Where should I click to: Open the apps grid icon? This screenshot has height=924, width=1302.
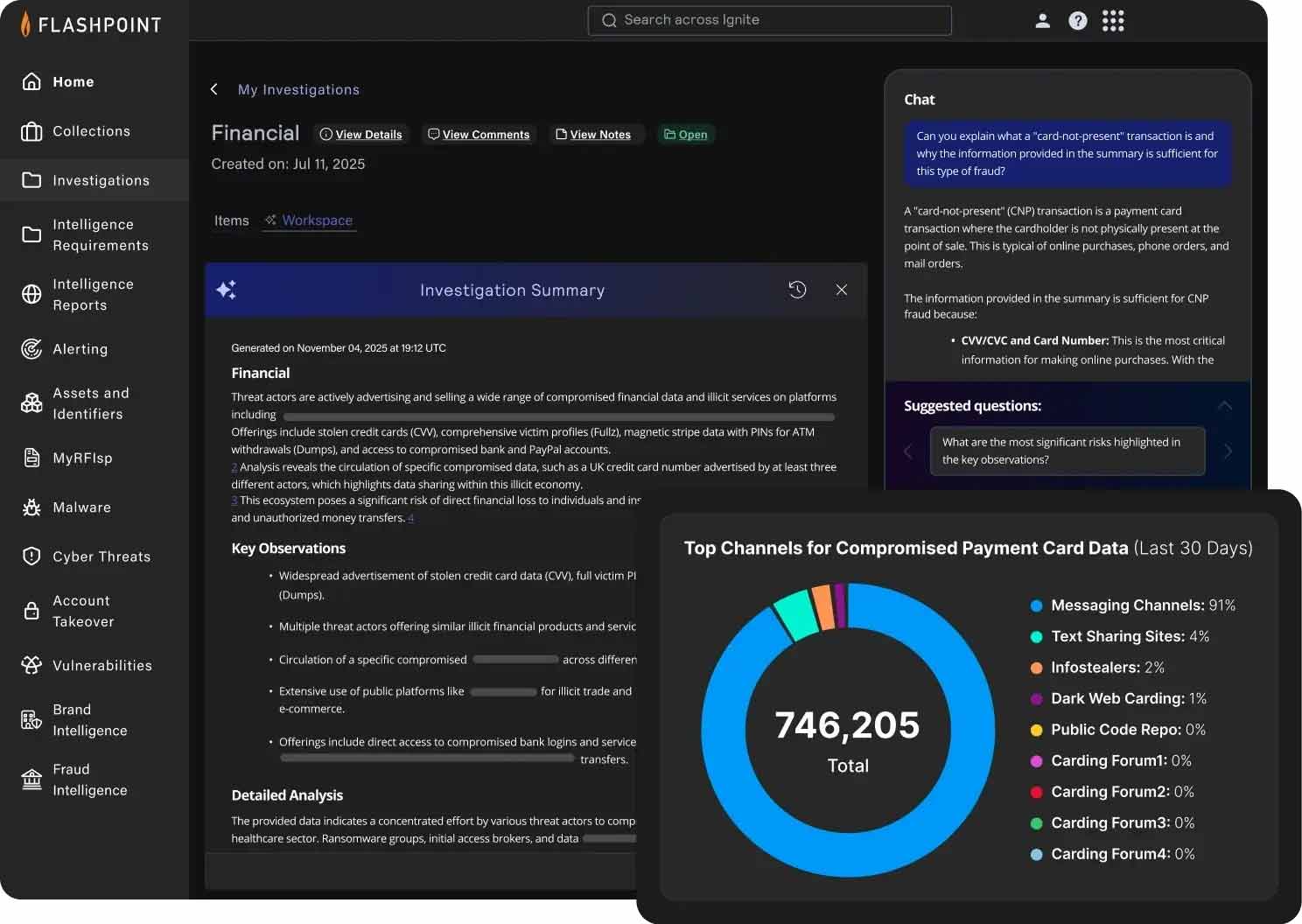1113,21
